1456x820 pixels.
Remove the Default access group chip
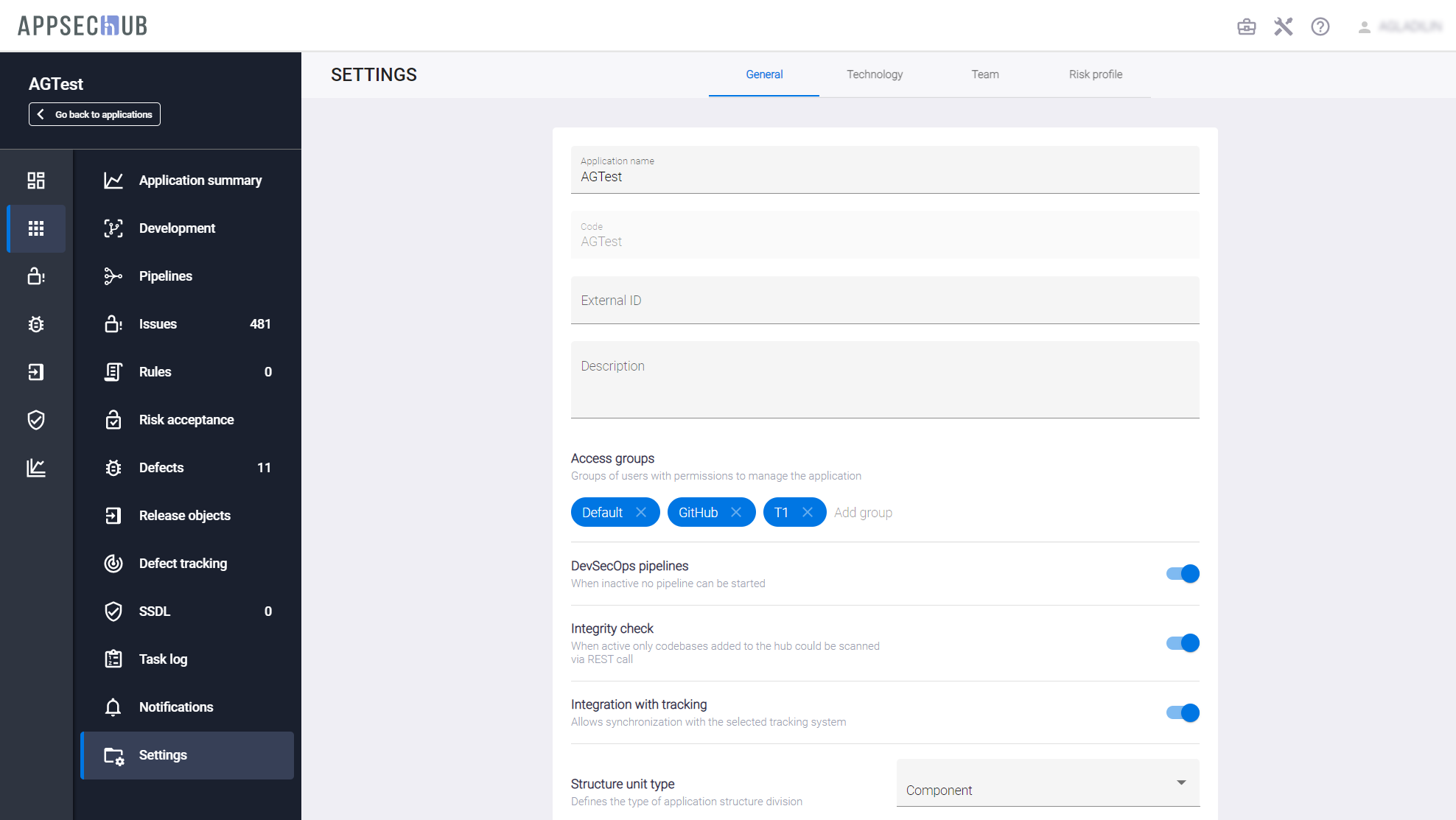(640, 513)
